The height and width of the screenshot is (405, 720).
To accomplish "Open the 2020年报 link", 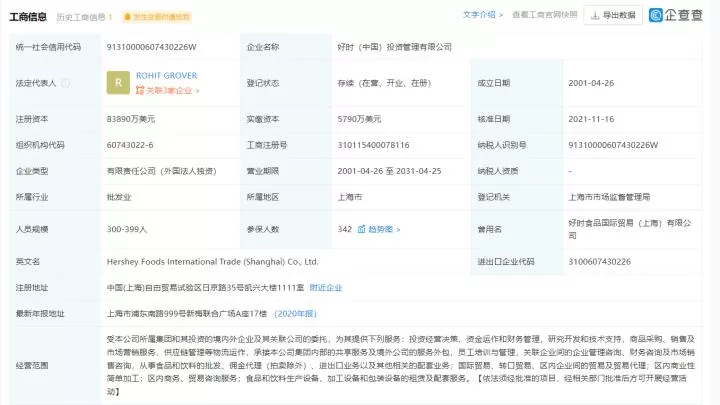I will click(x=295, y=314).
